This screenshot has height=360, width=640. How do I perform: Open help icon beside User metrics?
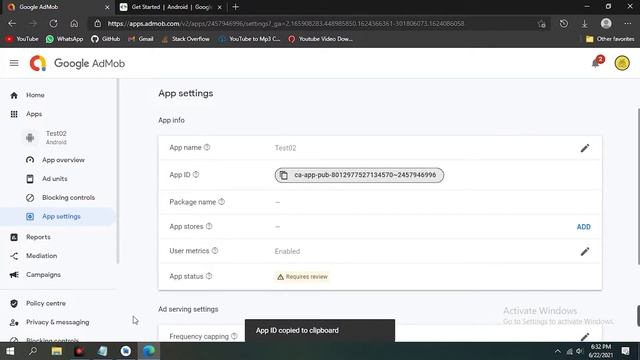215,251
